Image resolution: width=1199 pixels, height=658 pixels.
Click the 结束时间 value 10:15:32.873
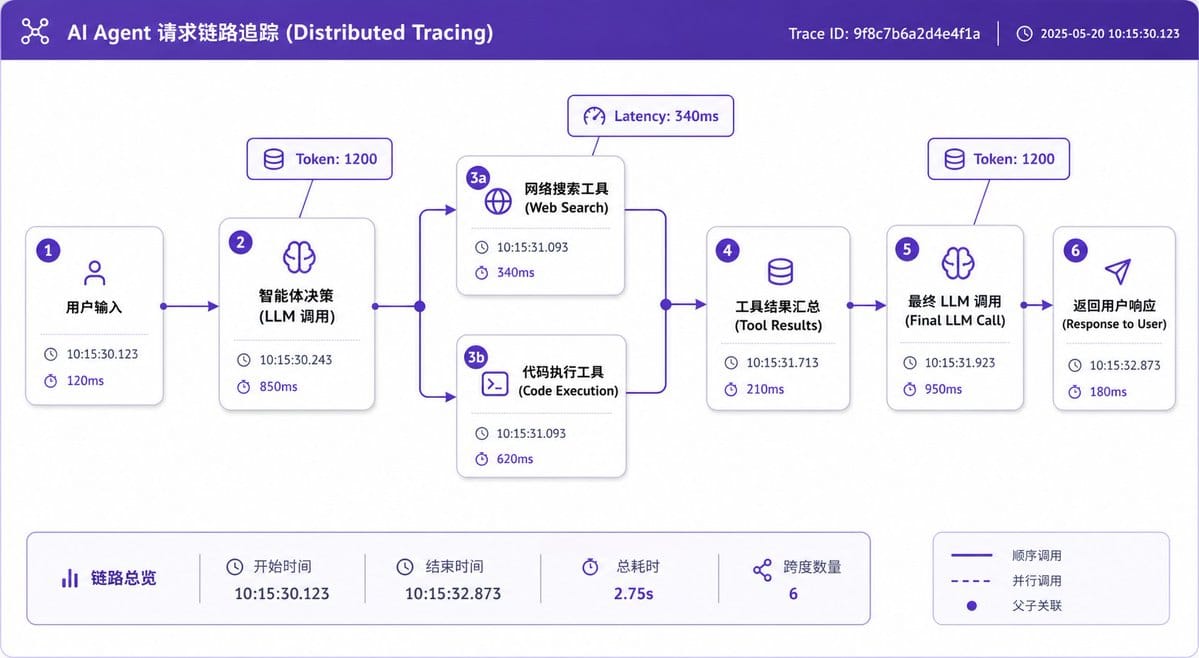(x=453, y=594)
